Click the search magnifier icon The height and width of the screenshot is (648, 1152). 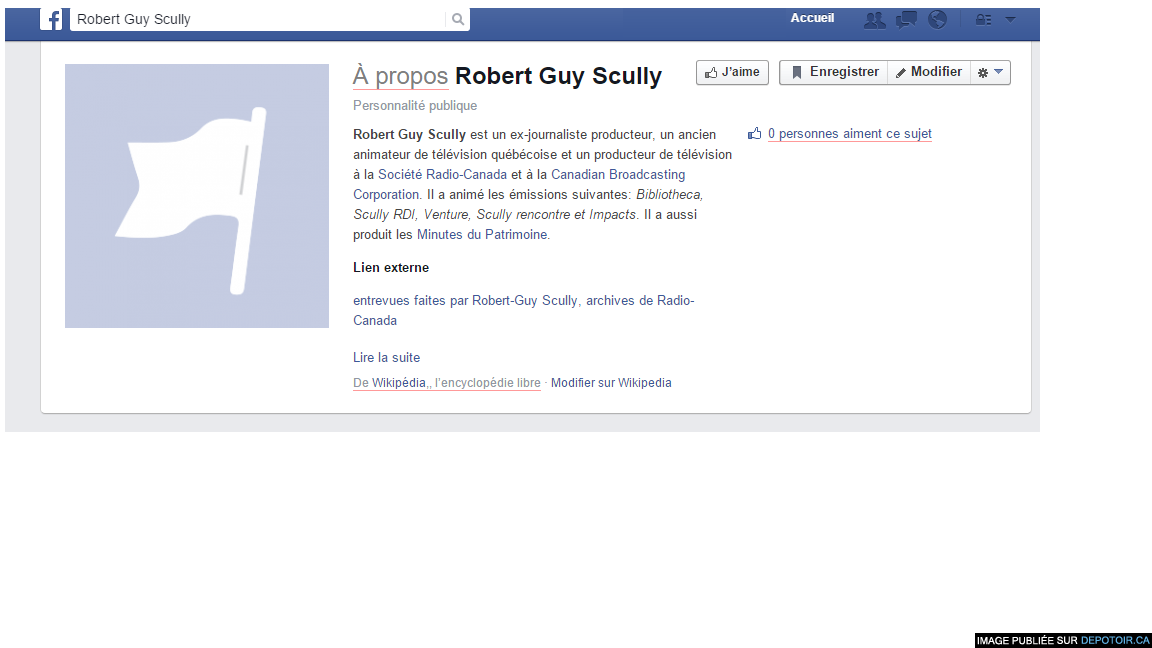coord(458,20)
